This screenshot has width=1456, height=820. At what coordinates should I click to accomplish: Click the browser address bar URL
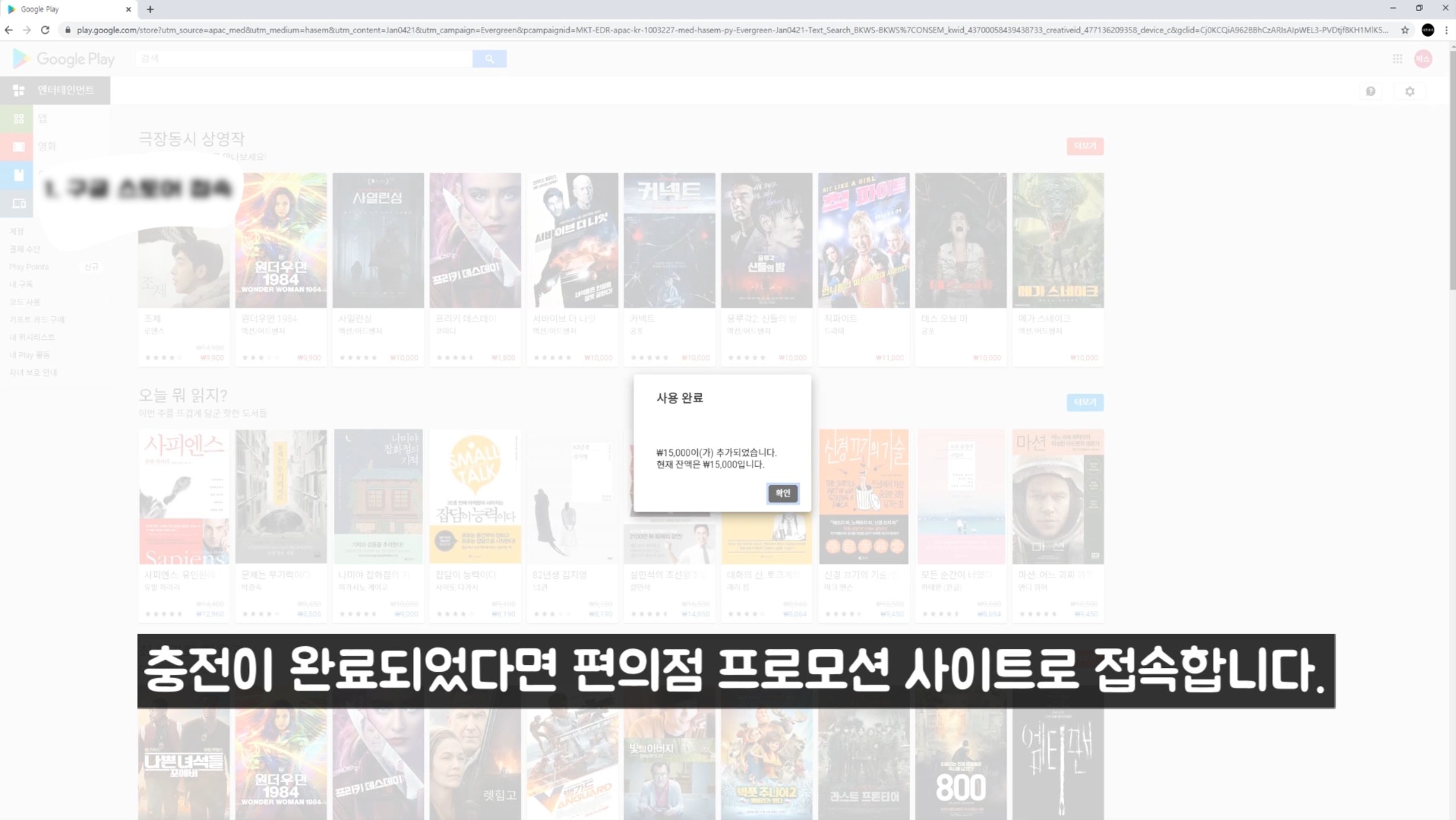click(x=732, y=30)
